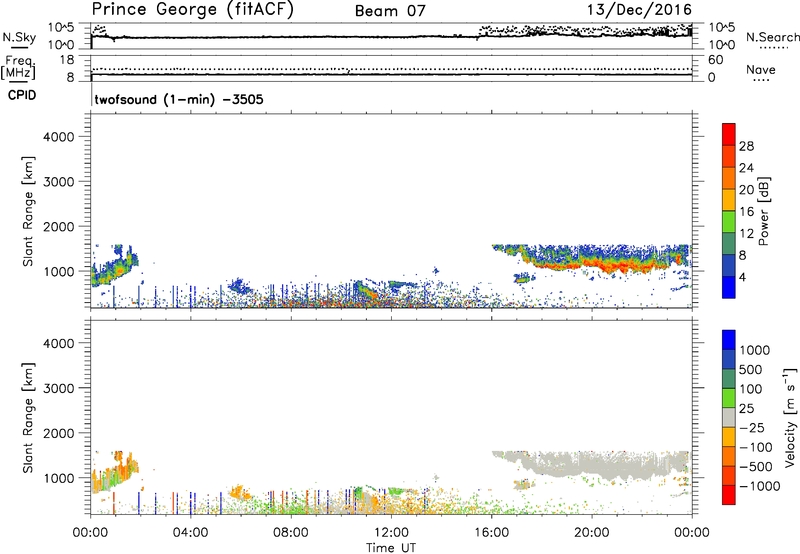The width and height of the screenshot is (800, 554).
Task: Click the velocity panel 'Slant Range [km]' axis label
Action: pos(28,418)
